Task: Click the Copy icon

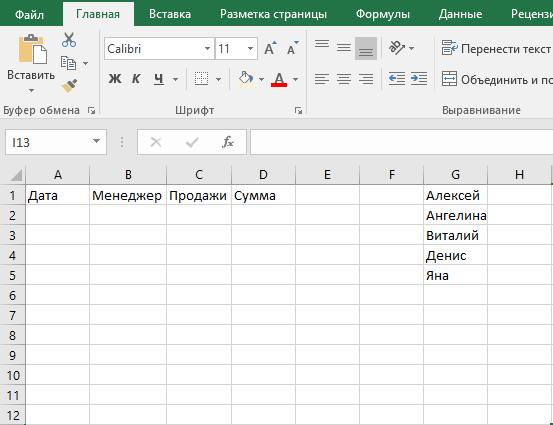Action: (x=68, y=63)
